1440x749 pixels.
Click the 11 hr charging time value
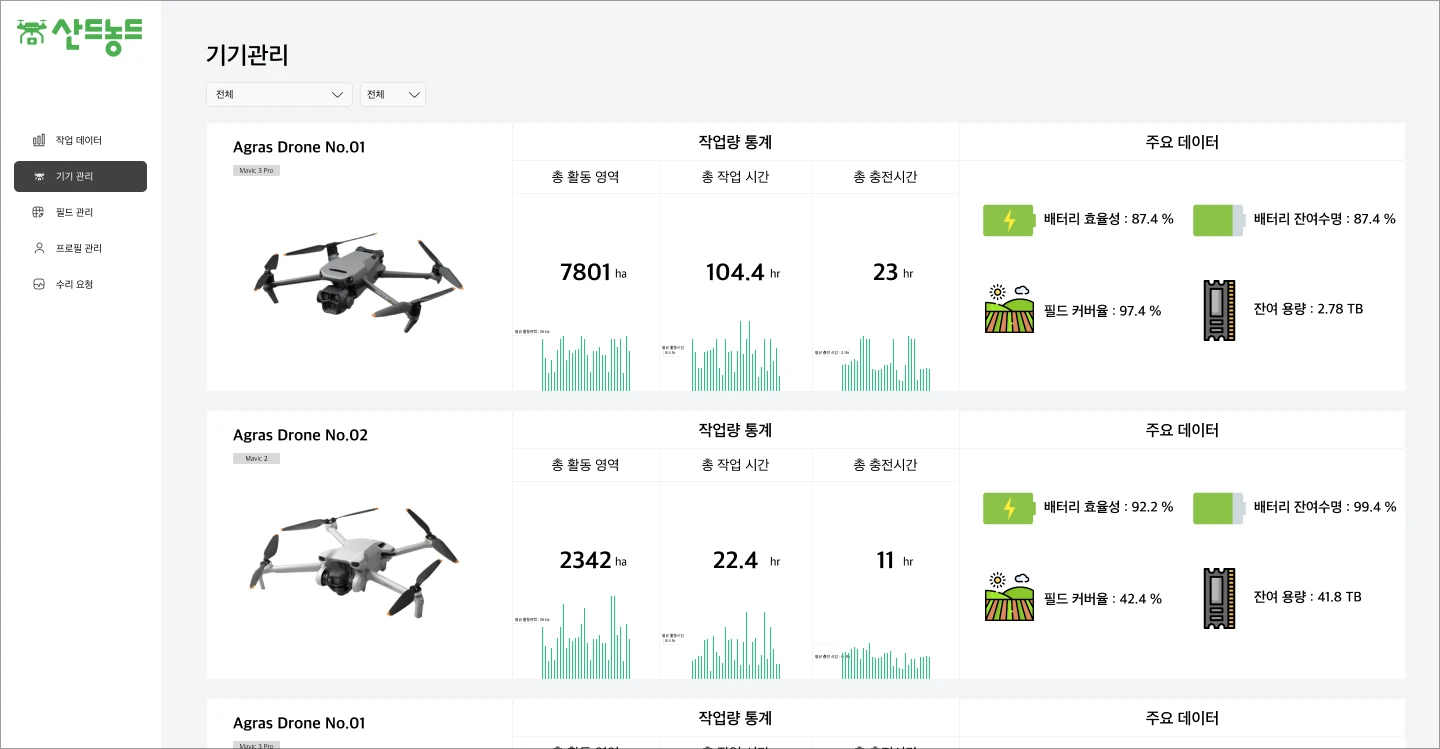(x=895, y=560)
